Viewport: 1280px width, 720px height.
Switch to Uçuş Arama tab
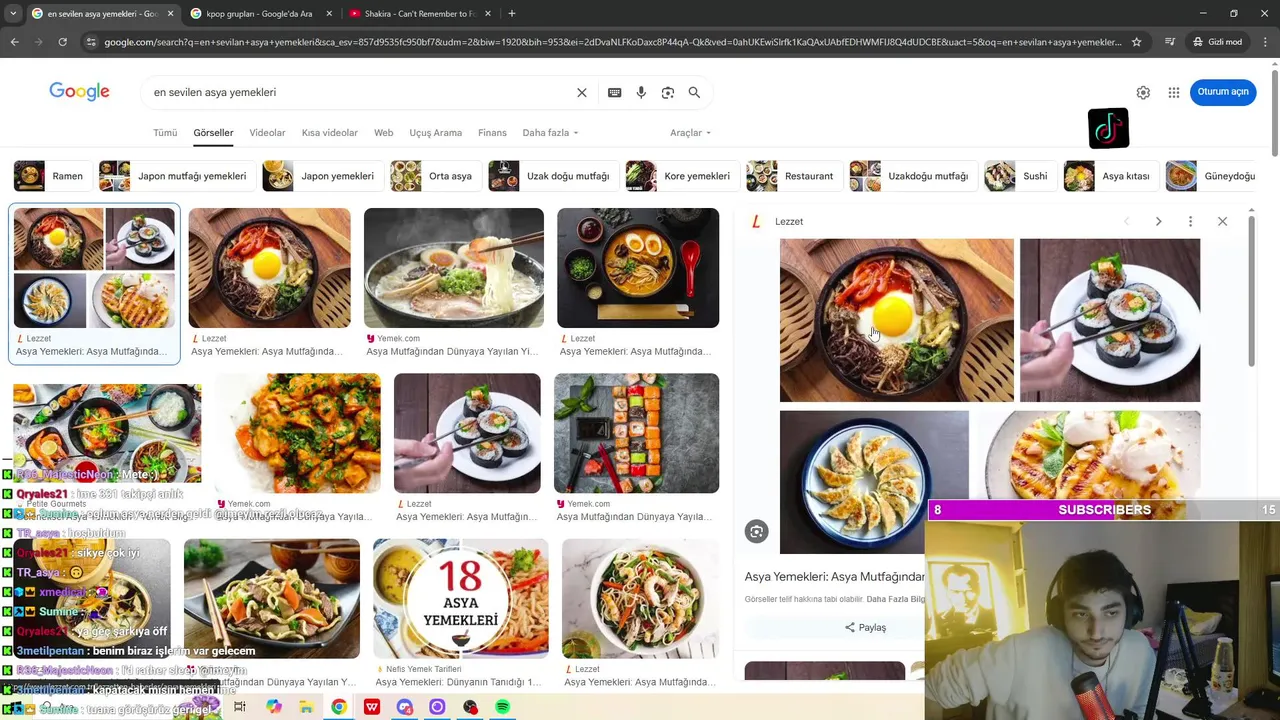(436, 133)
